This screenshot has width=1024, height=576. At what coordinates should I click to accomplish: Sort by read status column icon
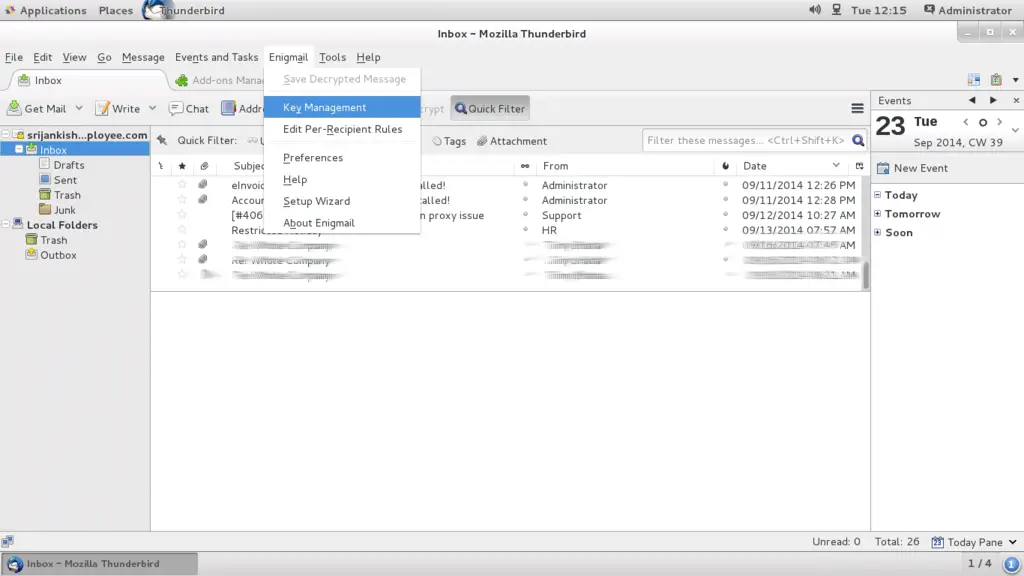pos(525,166)
